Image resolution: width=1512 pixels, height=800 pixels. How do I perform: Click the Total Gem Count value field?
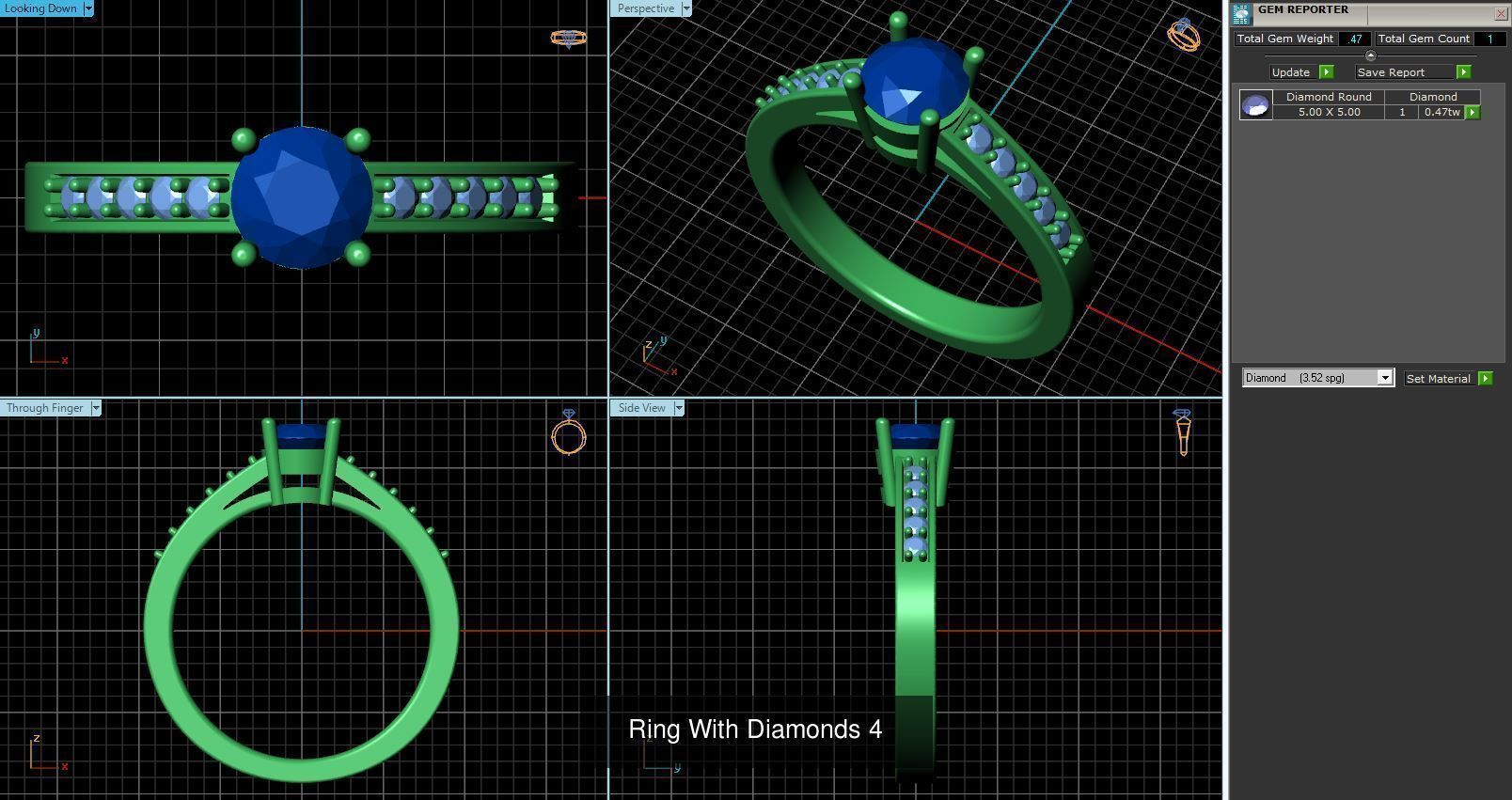[1489, 39]
